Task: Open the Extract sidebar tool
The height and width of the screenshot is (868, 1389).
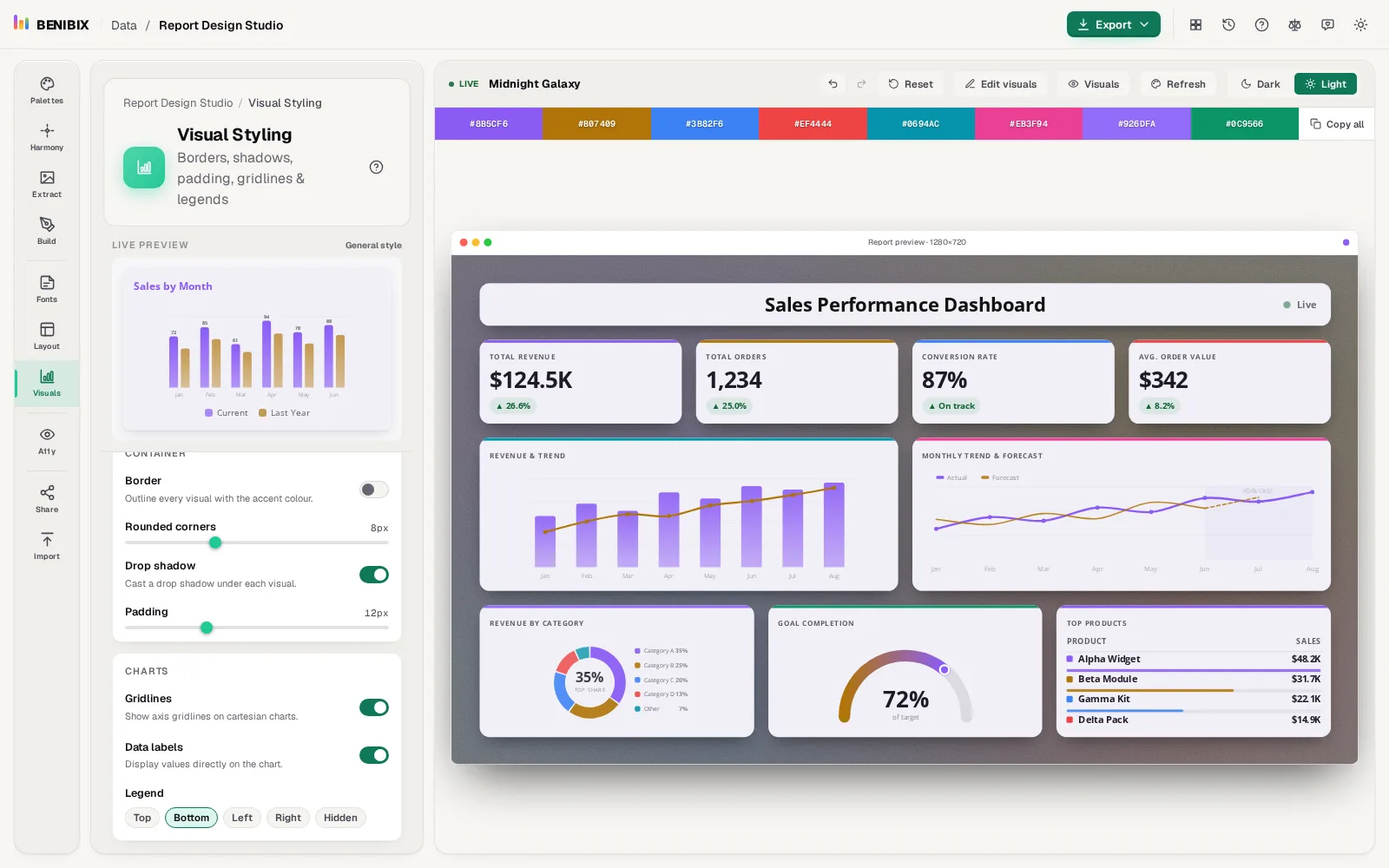Action: point(47,184)
